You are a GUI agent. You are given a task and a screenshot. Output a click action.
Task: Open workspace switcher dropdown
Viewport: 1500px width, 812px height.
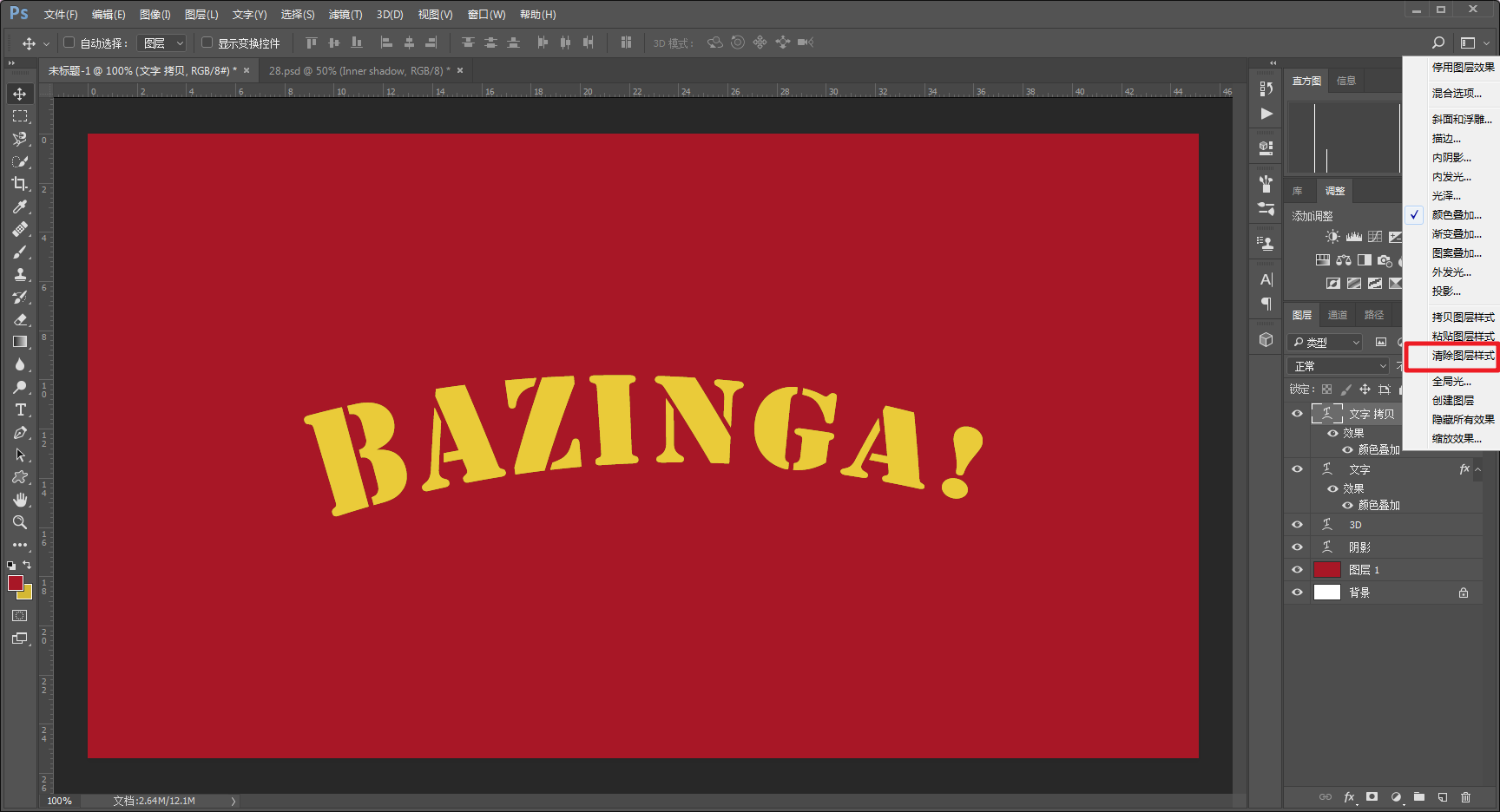click(x=1474, y=43)
